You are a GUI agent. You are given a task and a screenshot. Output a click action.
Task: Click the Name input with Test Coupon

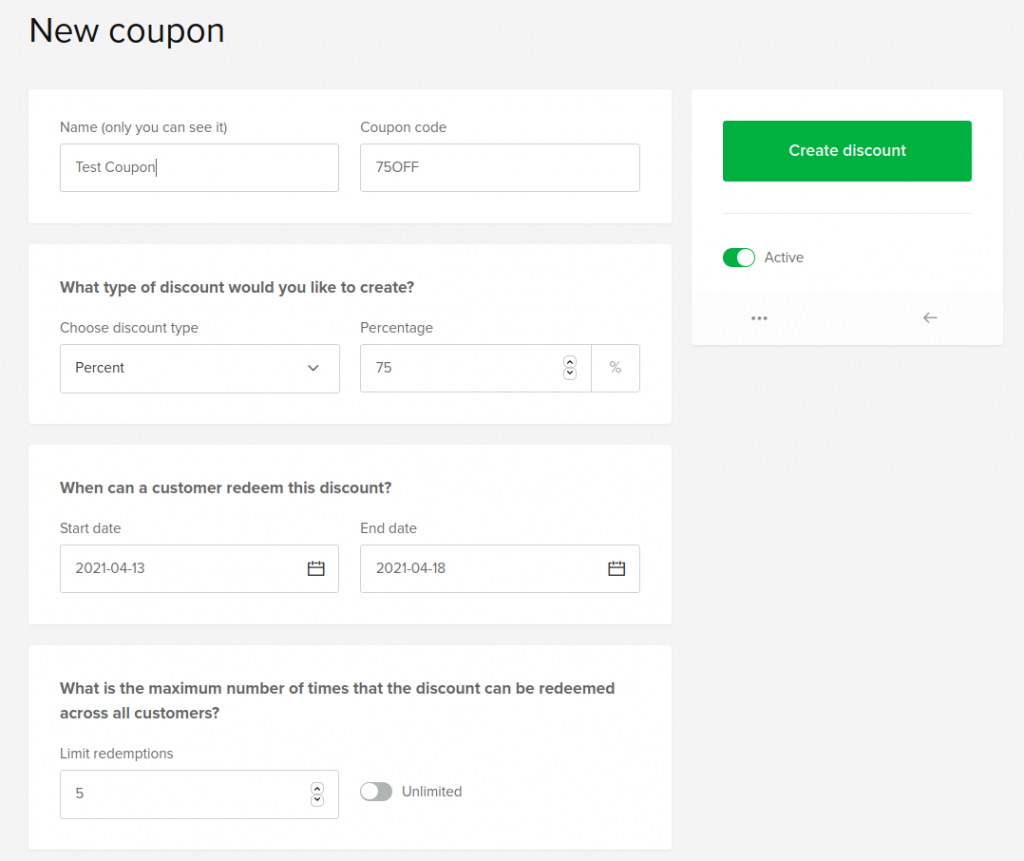point(199,168)
